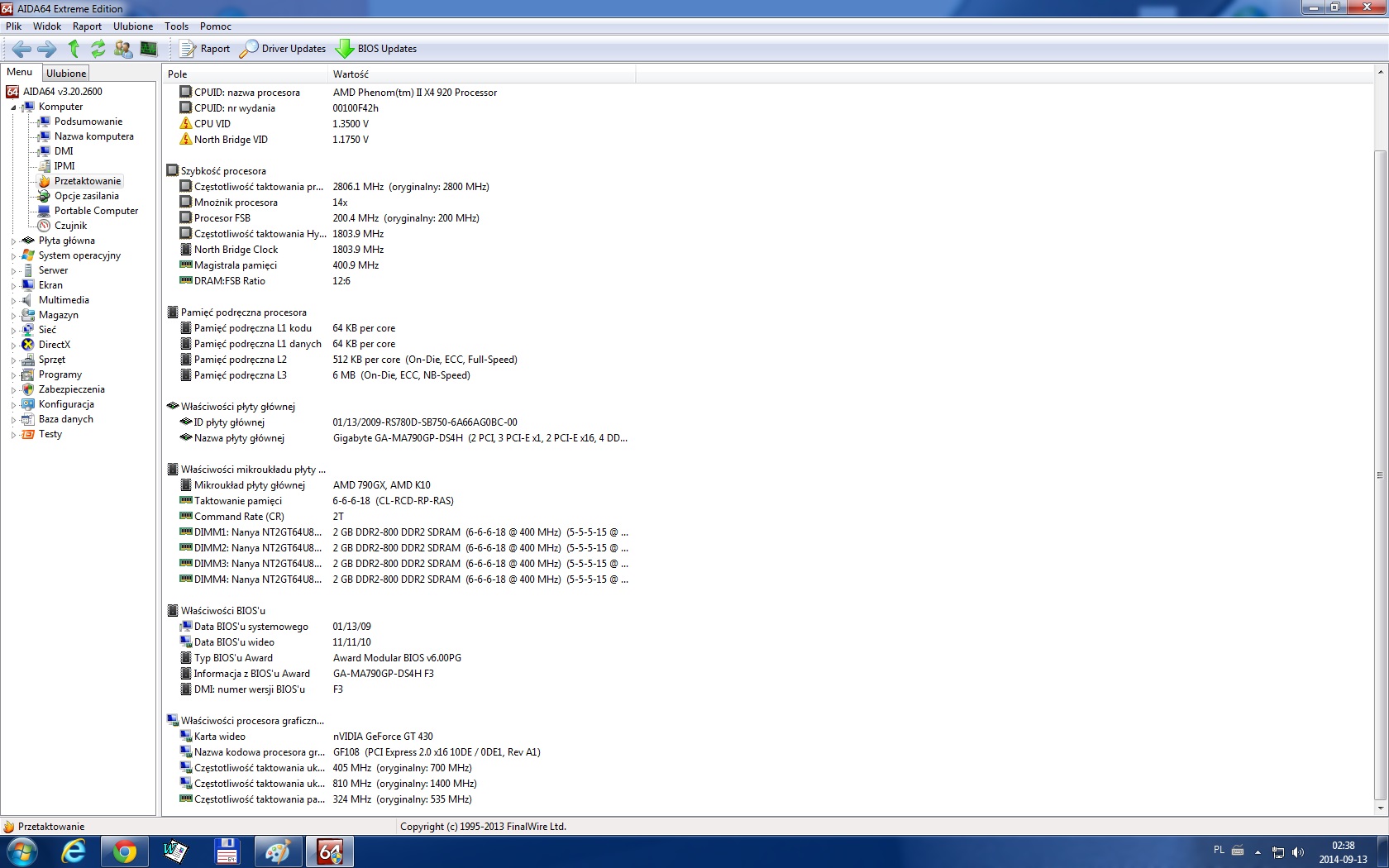This screenshot has height=868, width=1389.
Task: Click the Konfiguracja icon in tree
Action: coord(28,404)
